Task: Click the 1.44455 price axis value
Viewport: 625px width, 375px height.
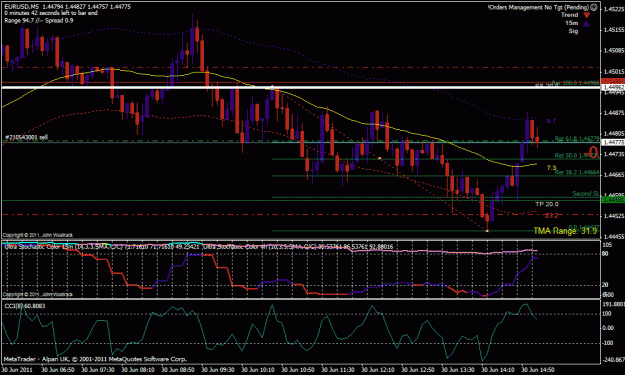Action: [614, 236]
